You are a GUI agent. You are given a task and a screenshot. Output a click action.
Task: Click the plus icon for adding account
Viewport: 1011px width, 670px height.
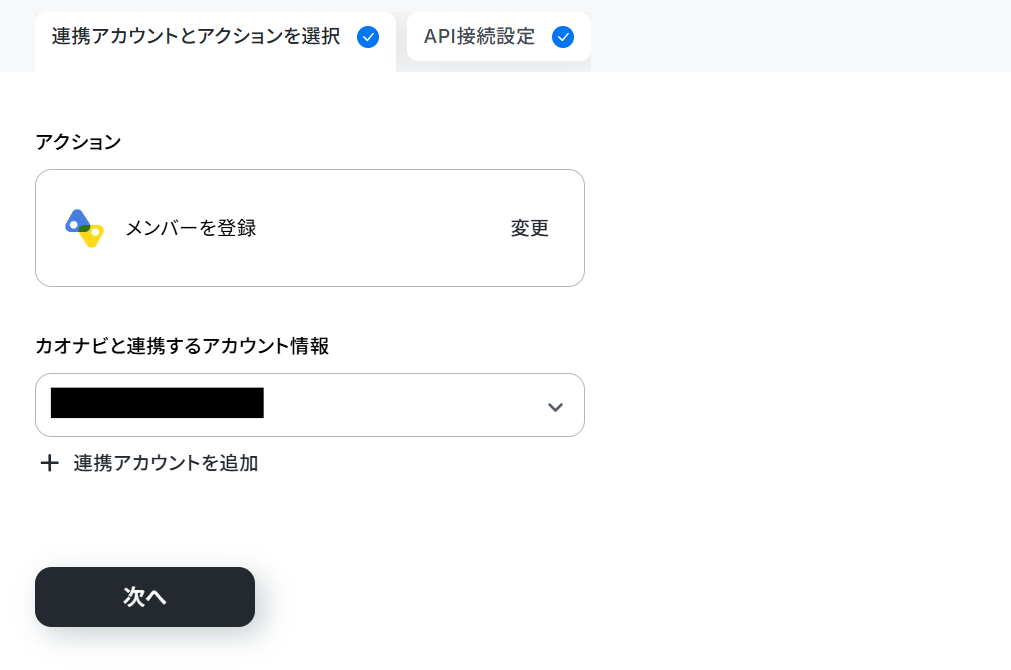(50, 463)
